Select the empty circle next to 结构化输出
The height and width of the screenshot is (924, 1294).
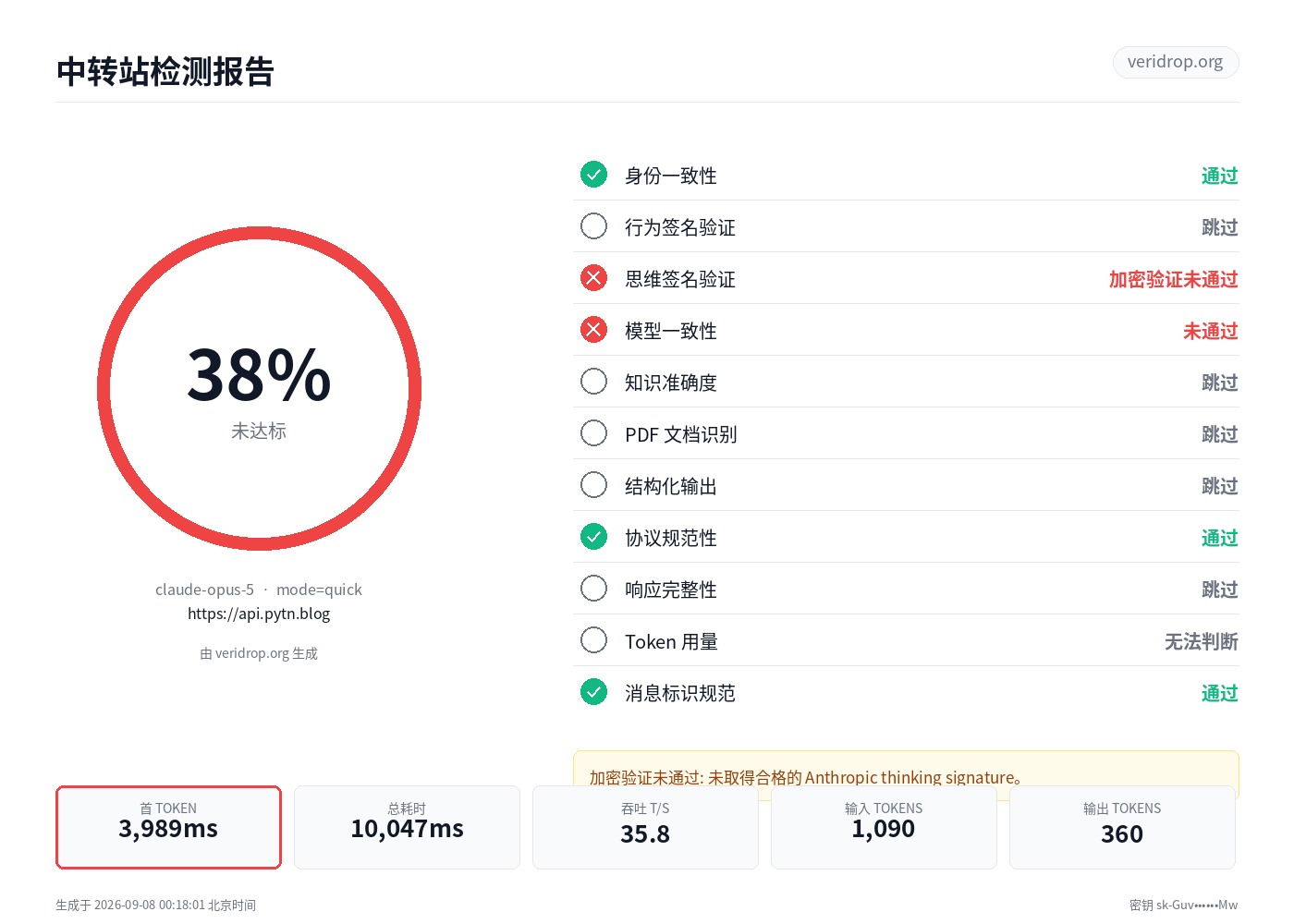pyautogui.click(x=593, y=485)
